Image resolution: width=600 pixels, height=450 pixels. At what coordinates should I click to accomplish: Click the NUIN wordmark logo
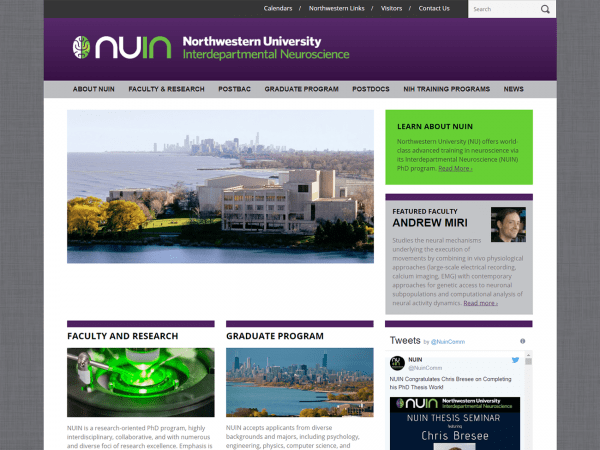pos(133,47)
